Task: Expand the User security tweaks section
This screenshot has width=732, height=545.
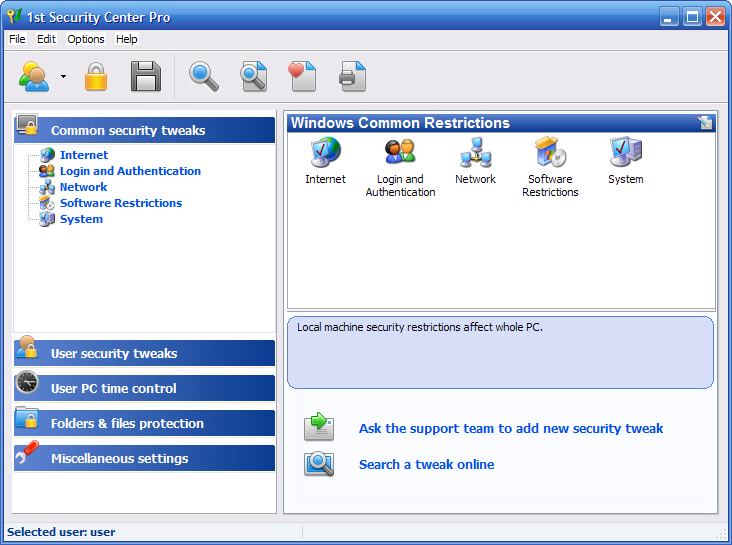Action: click(145, 353)
